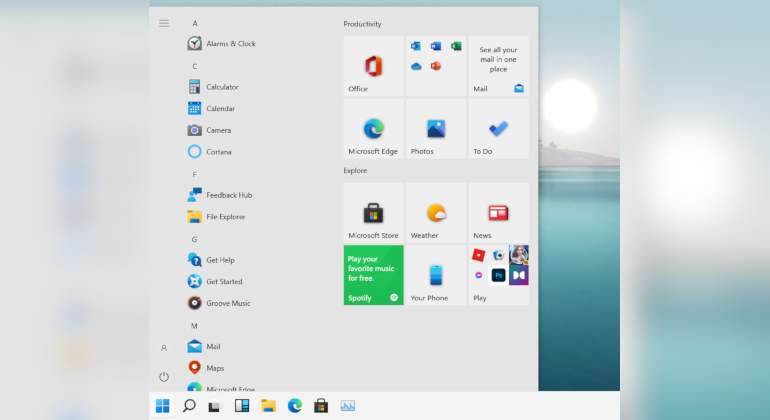Click the Explore group heading

point(356,170)
